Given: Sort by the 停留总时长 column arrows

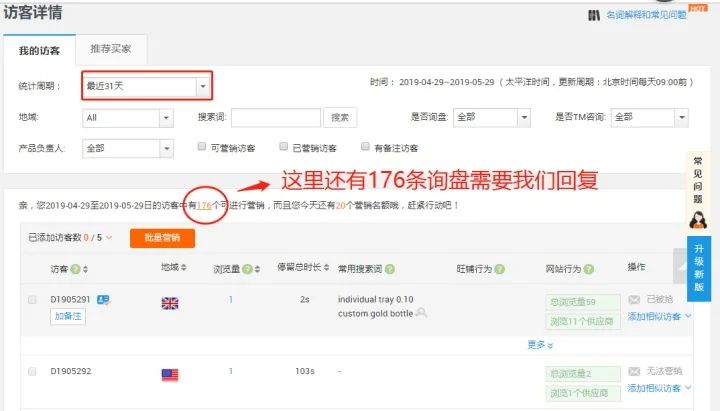Looking at the screenshot, I should pyautogui.click(x=326, y=267).
